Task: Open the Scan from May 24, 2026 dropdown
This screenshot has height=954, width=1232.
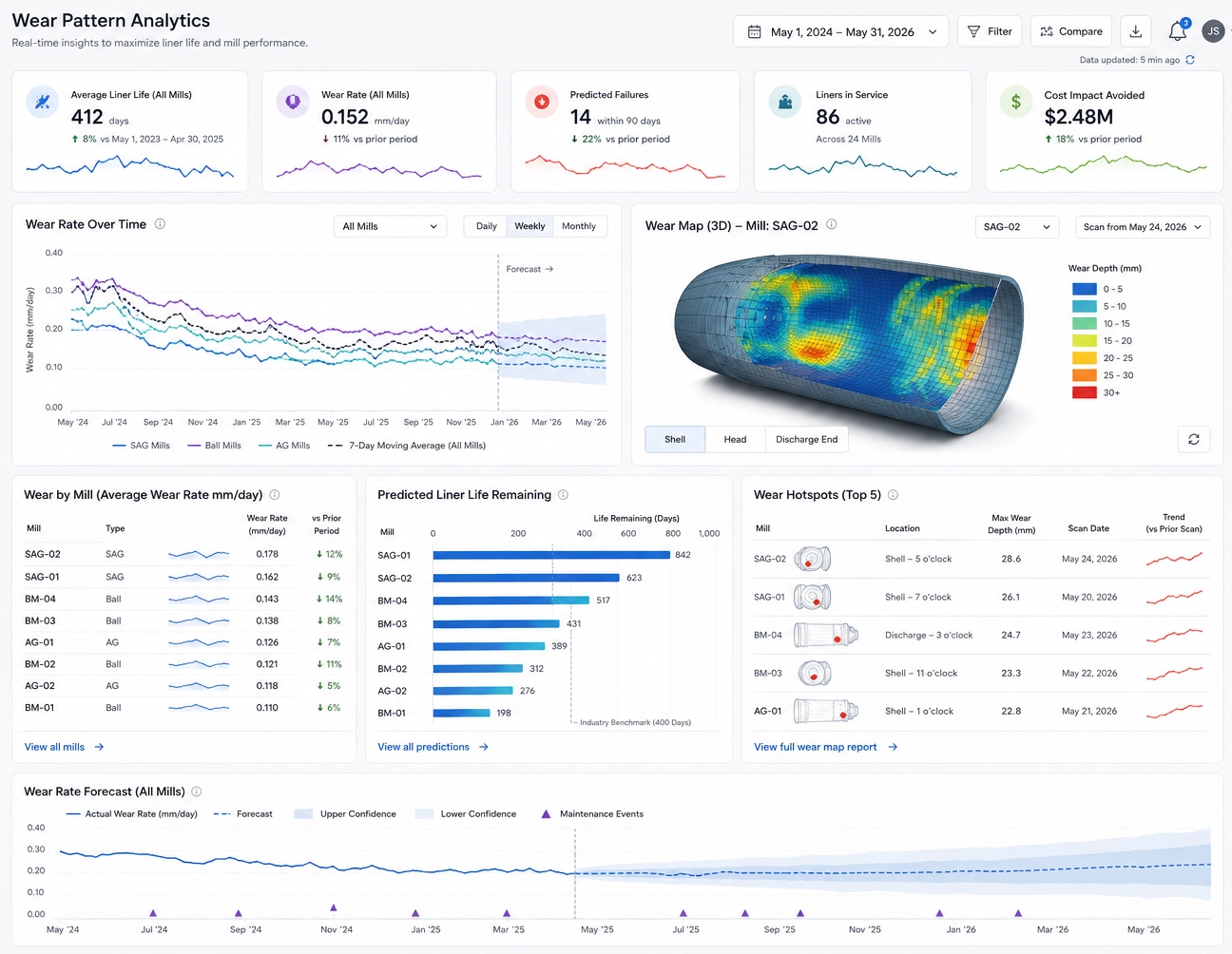Action: coord(1144,227)
